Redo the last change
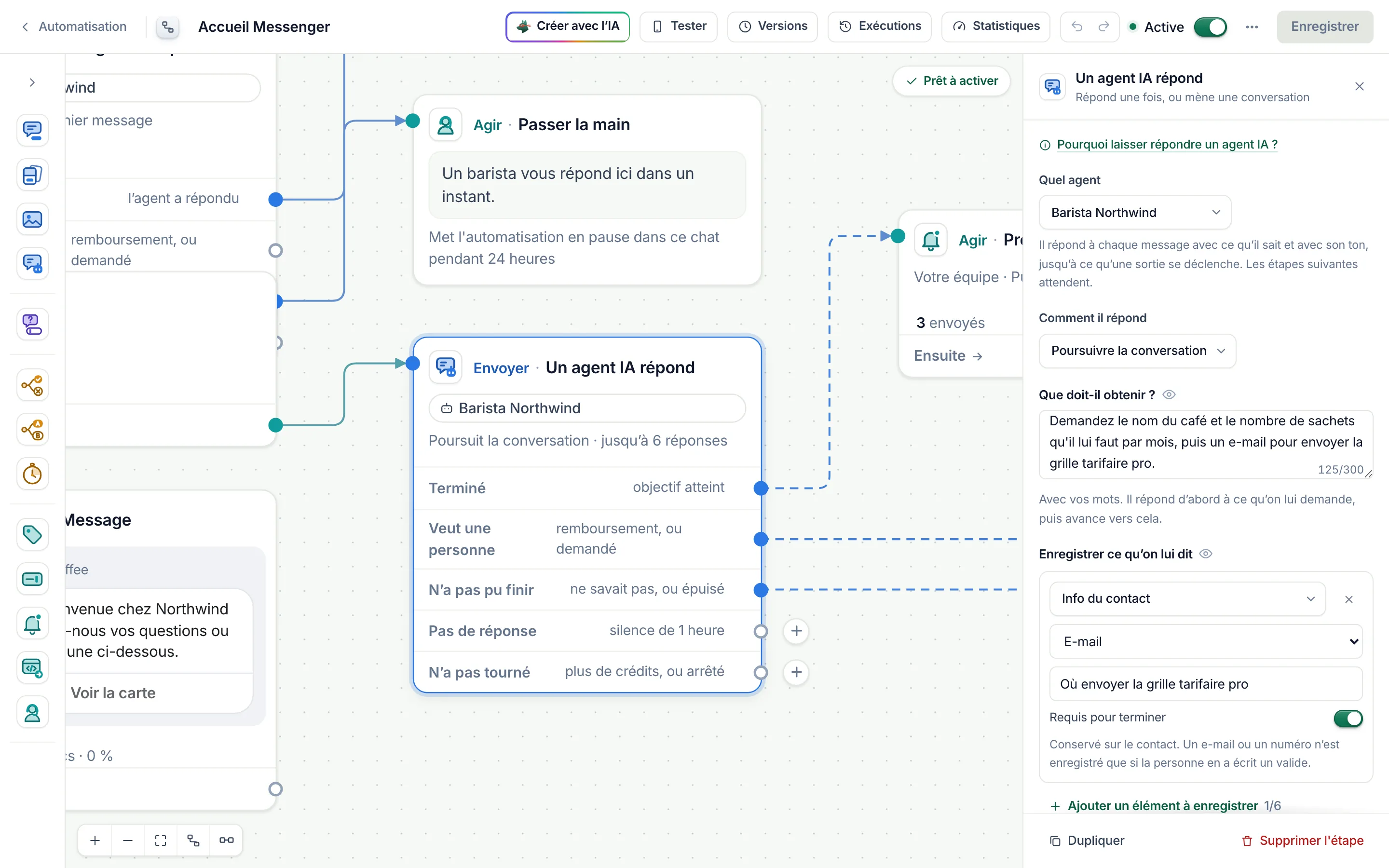This screenshot has height=868, width=1389. [x=1104, y=27]
